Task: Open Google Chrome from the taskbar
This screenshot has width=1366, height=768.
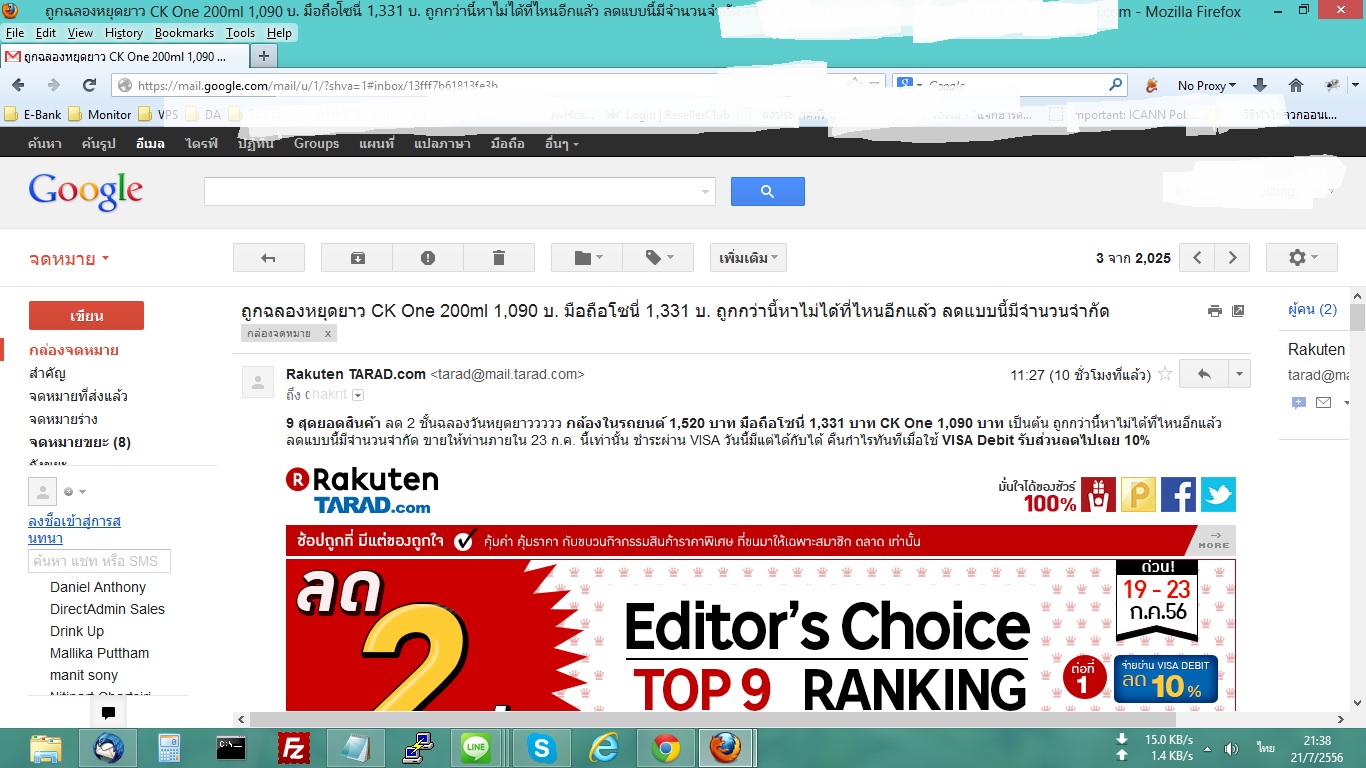Action: (666, 748)
